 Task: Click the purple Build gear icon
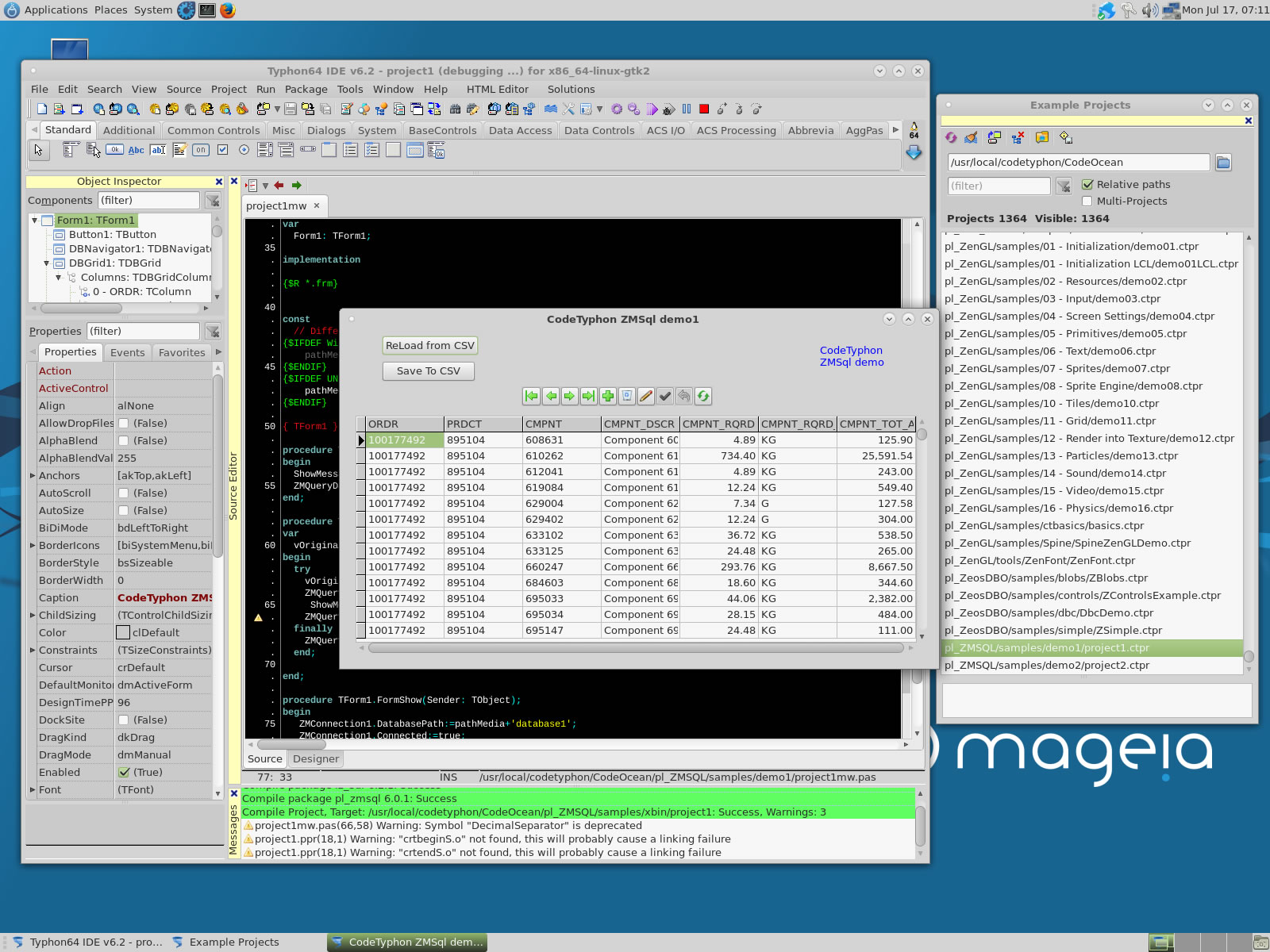617,109
